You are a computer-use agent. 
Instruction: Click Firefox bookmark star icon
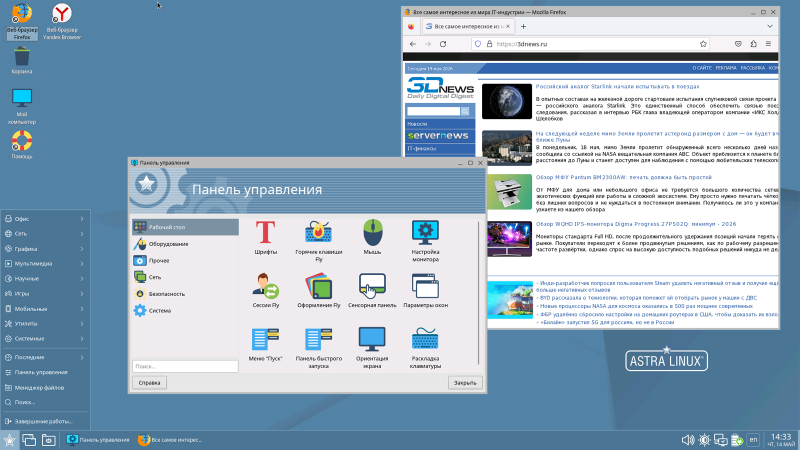(x=703, y=44)
